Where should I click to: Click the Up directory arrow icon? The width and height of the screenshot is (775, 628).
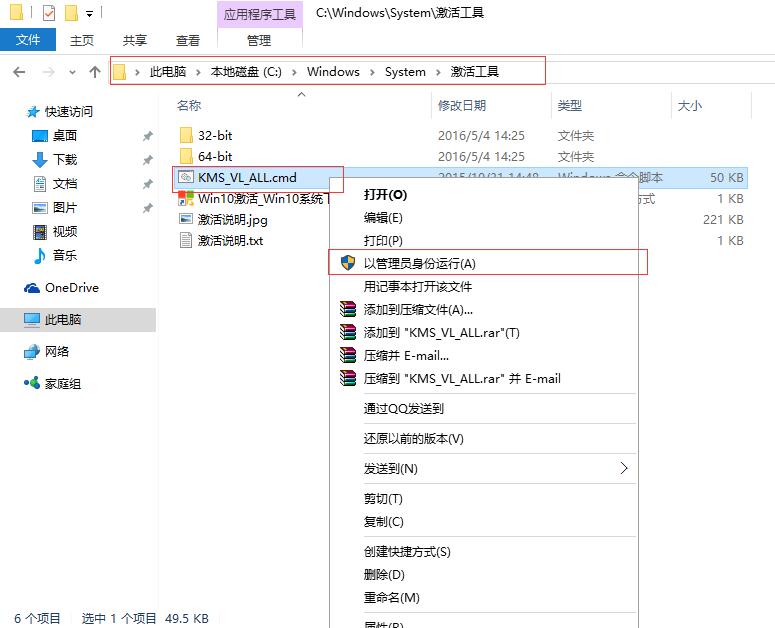pos(95,72)
